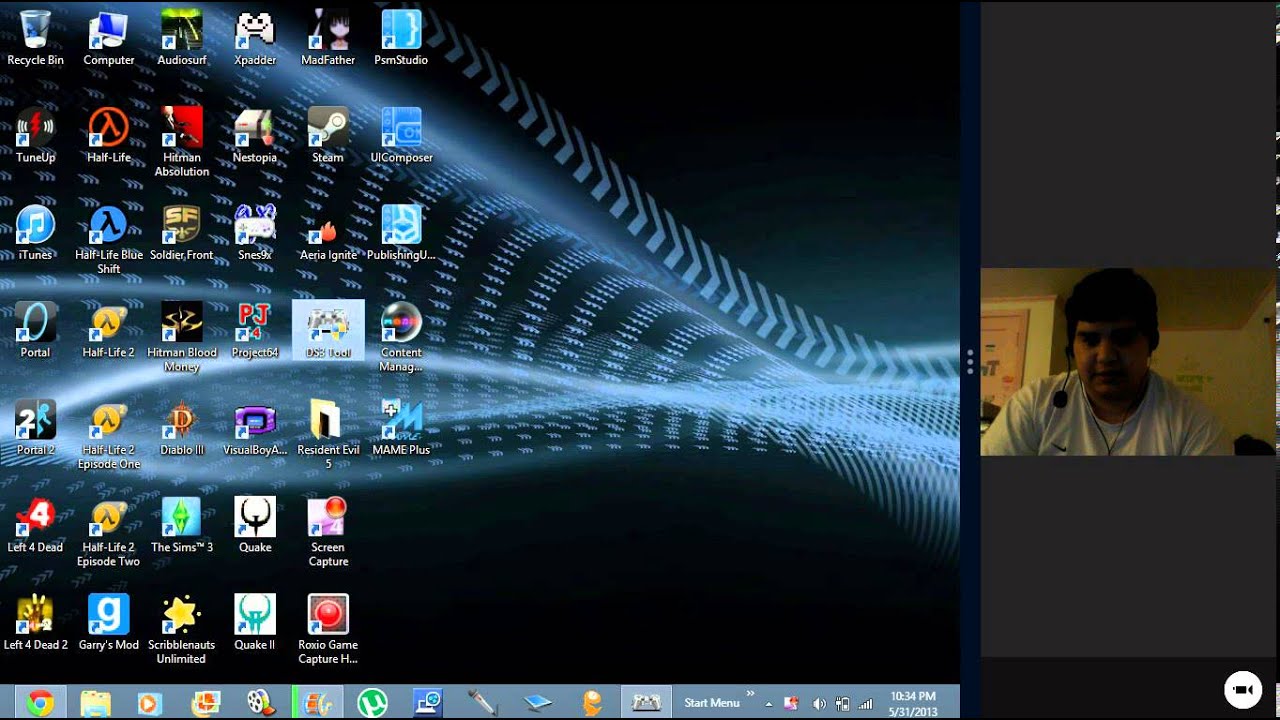The width and height of the screenshot is (1280, 720).
Task: Select the Quake II icon
Action: [x=255, y=624]
